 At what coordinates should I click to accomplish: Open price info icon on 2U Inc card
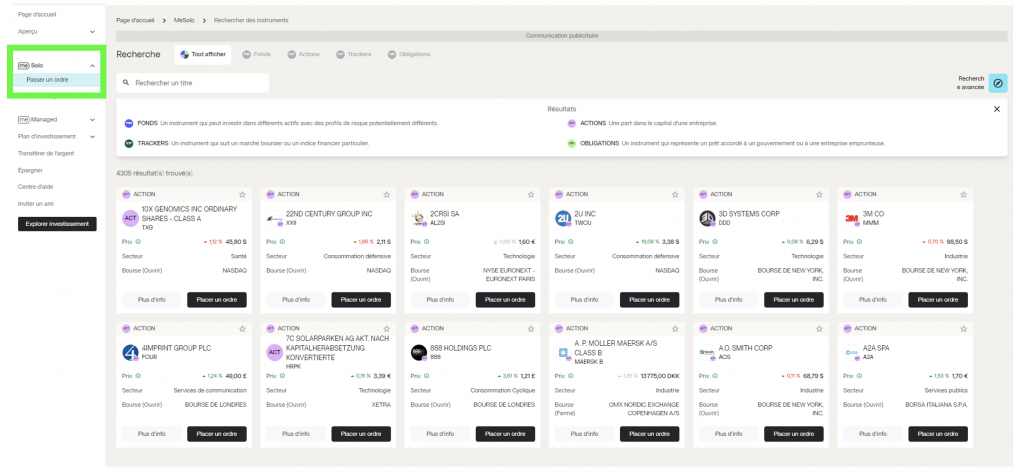(x=571, y=242)
